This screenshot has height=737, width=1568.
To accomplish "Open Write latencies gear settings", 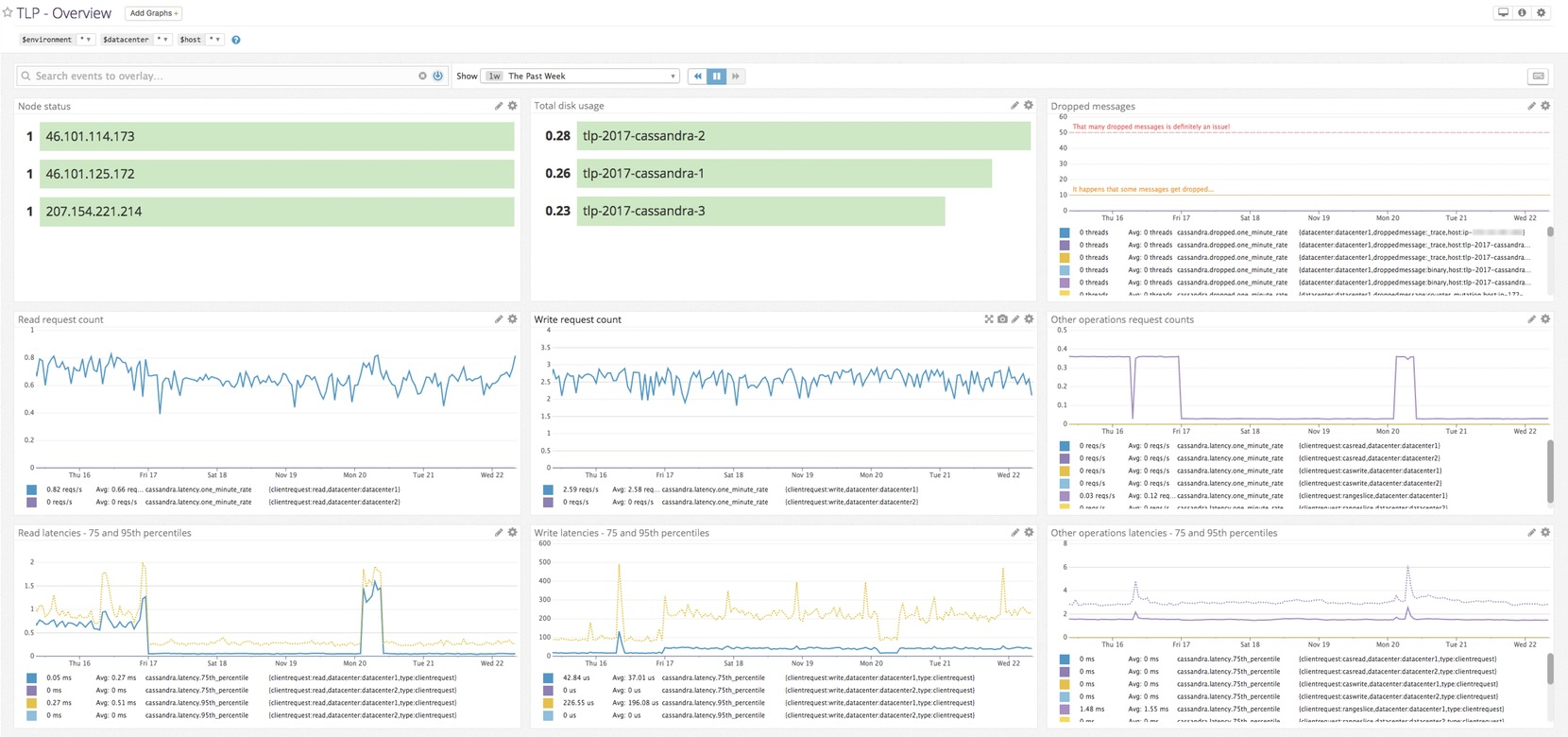I will click(x=1029, y=533).
